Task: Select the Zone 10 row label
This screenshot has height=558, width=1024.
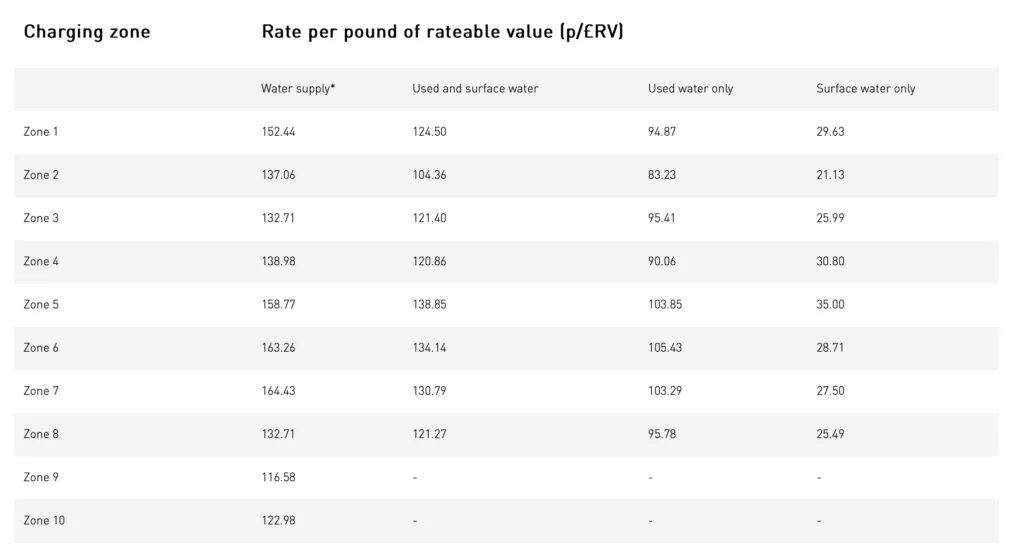Action: (x=44, y=519)
